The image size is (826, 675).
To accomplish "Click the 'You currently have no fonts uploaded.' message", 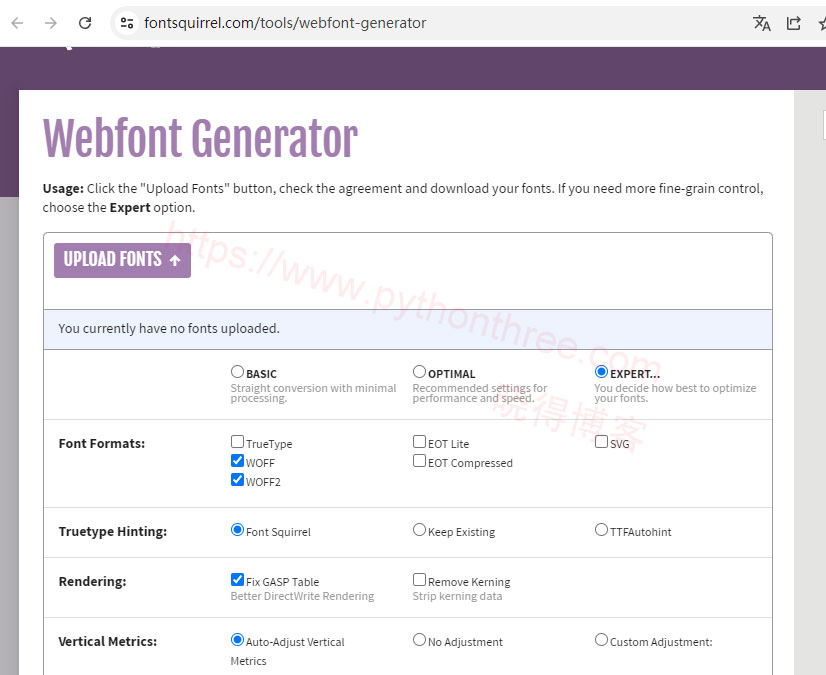I will (x=169, y=328).
